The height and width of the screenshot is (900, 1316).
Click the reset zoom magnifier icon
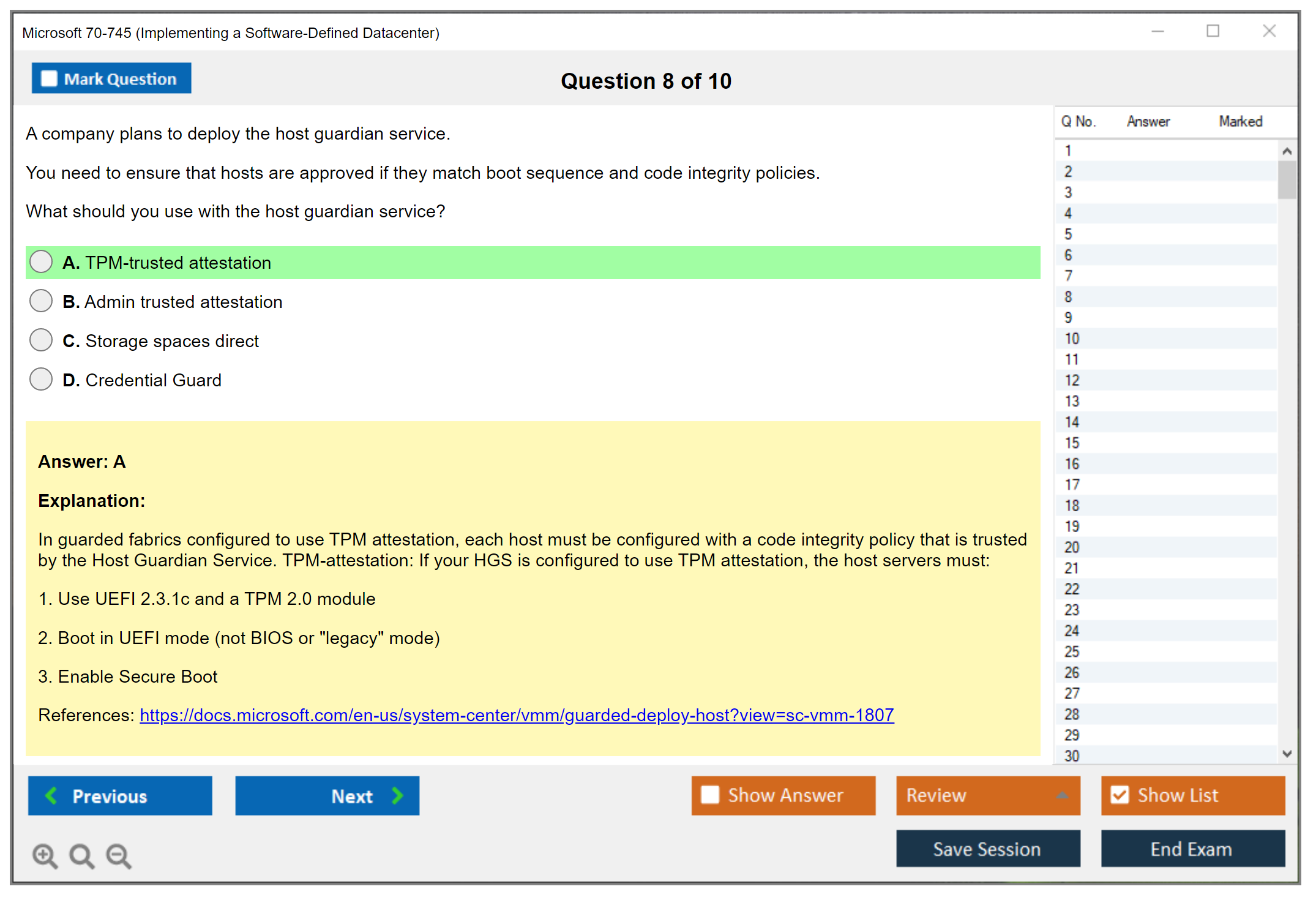(81, 855)
